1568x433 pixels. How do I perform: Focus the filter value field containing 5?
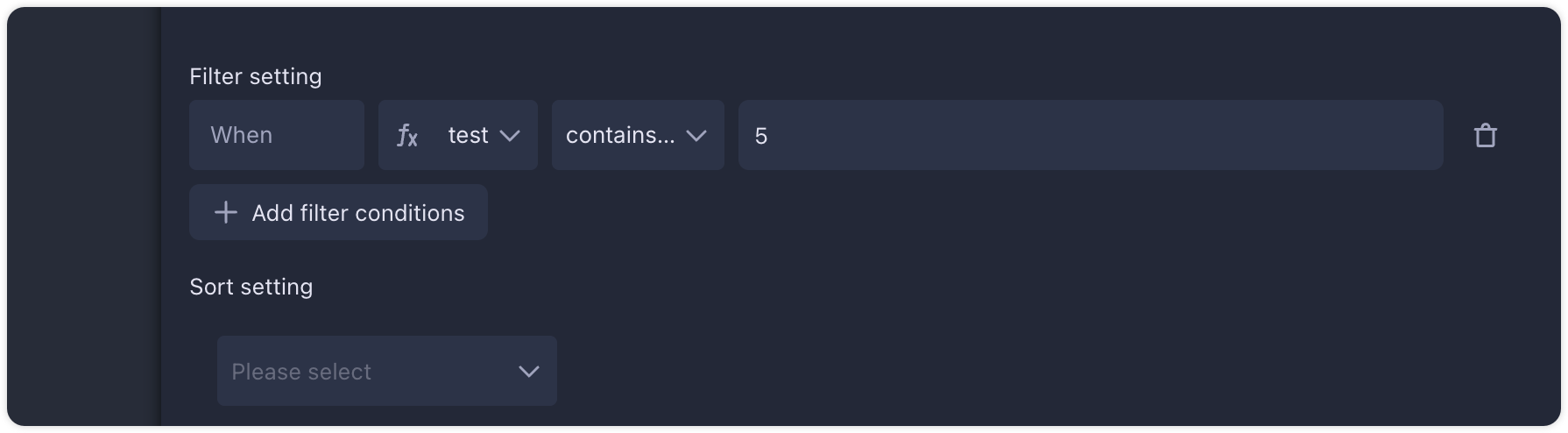[x=1090, y=135]
